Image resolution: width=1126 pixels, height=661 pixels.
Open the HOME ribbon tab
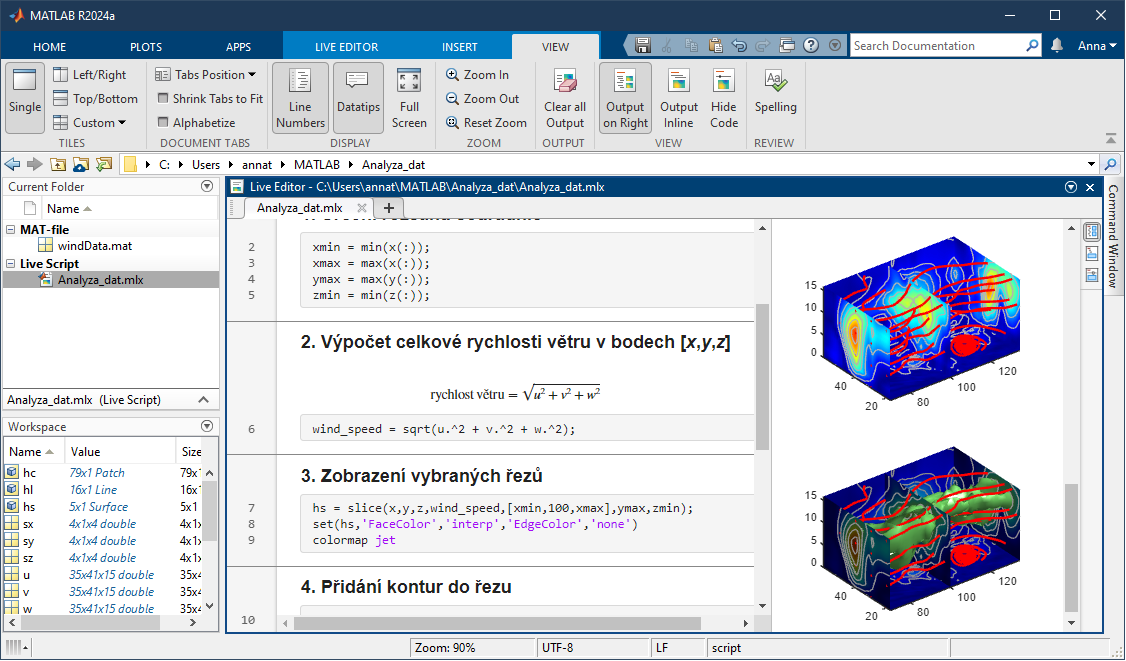tap(50, 47)
